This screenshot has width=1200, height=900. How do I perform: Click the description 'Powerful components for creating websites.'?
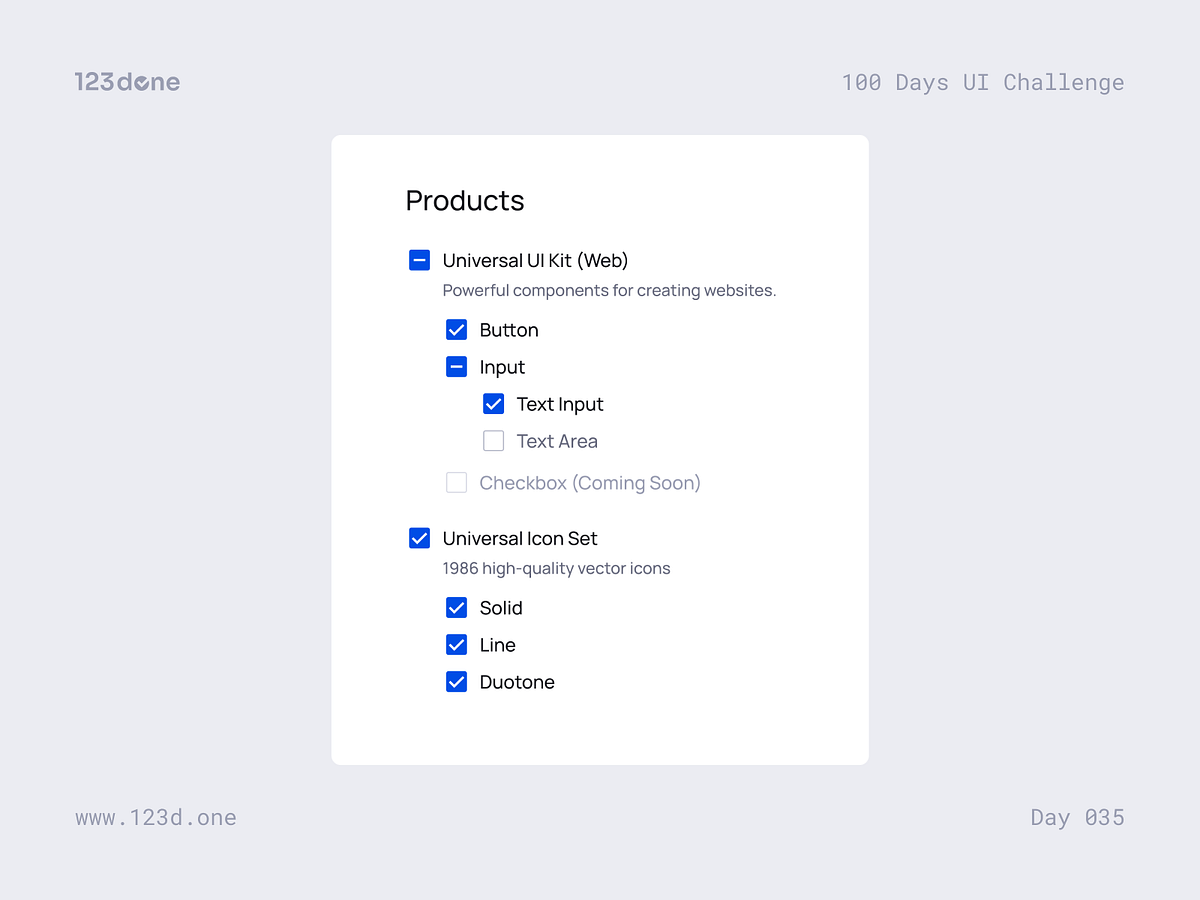(609, 290)
